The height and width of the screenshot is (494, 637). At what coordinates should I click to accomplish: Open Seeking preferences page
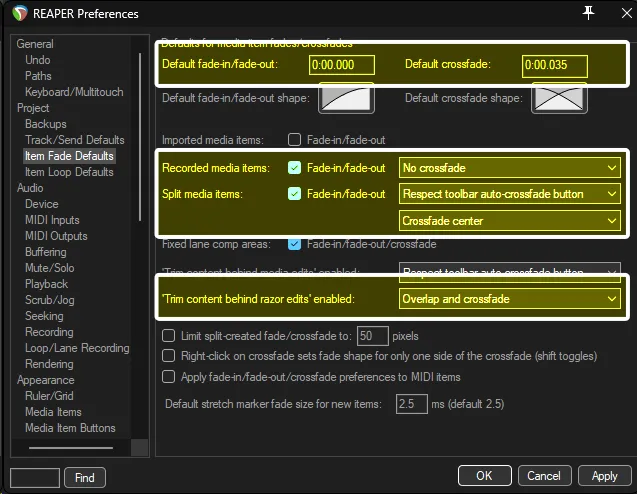(44, 316)
